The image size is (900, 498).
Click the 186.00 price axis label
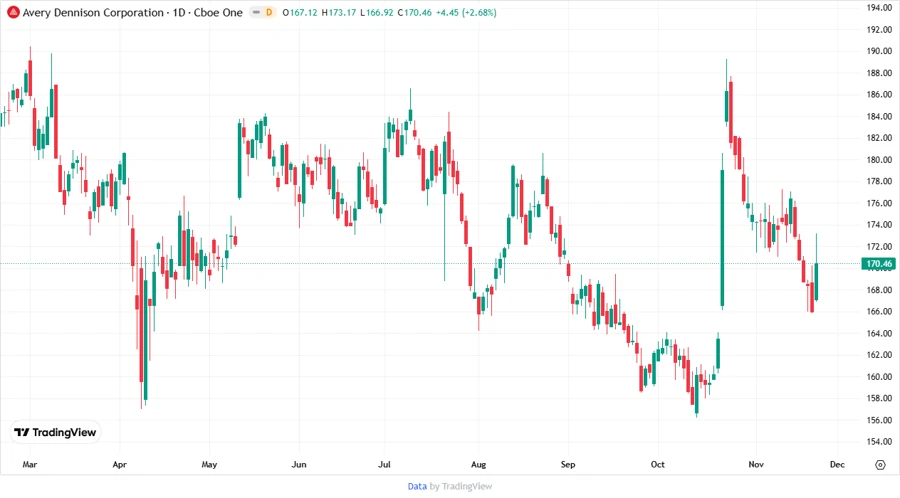(x=879, y=94)
